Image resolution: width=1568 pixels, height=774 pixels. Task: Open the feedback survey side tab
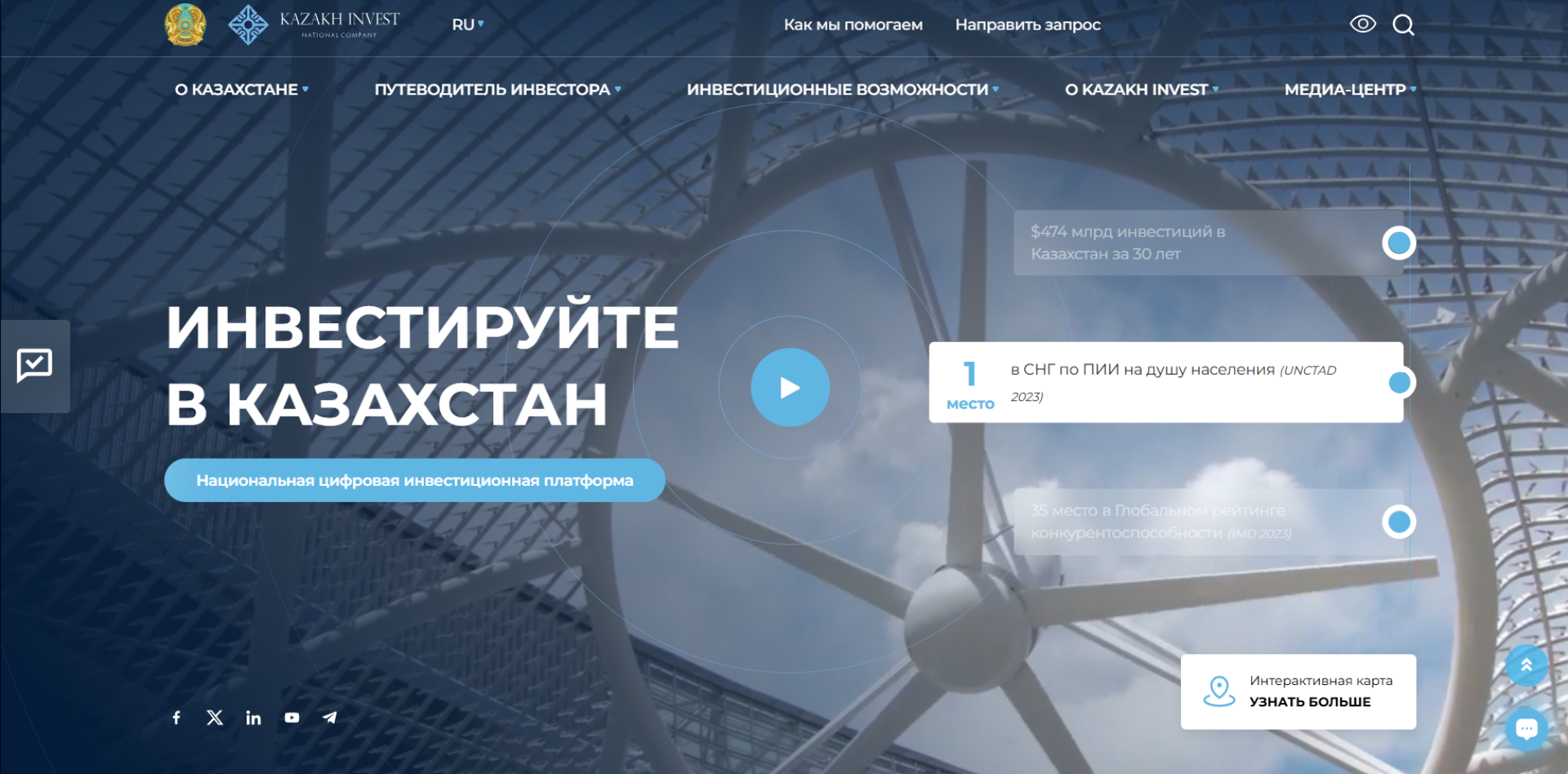(x=35, y=366)
